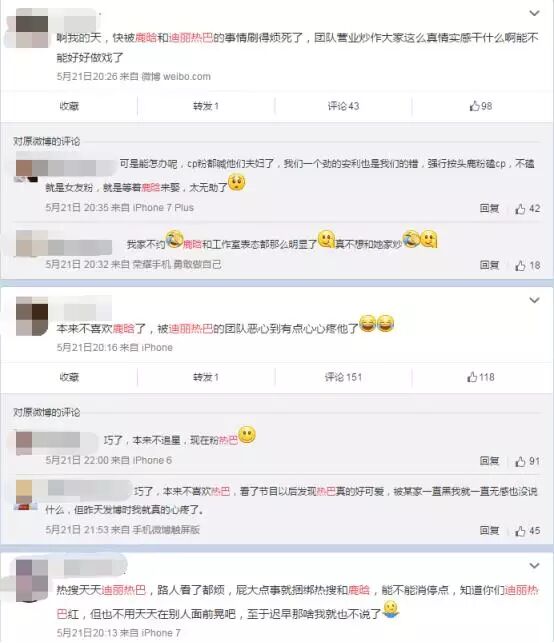Click the second post author's avatar

pyautogui.click(x=32, y=317)
